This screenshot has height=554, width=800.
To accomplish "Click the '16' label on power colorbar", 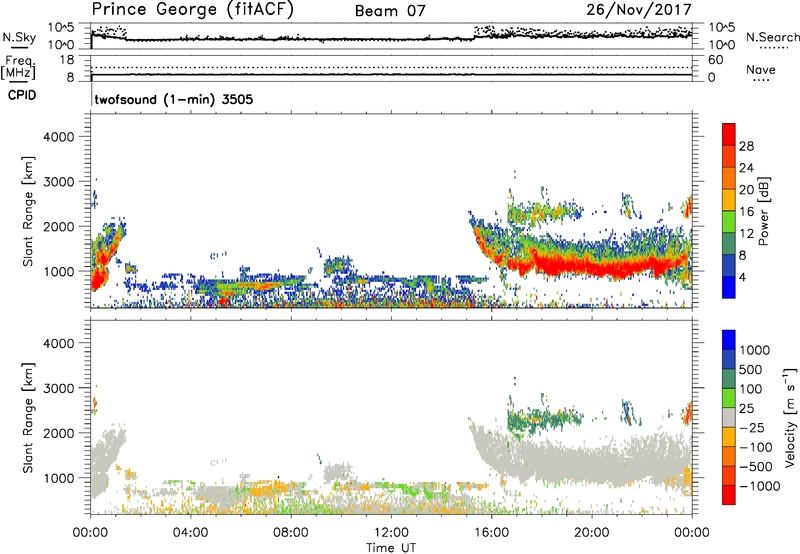I will (746, 212).
